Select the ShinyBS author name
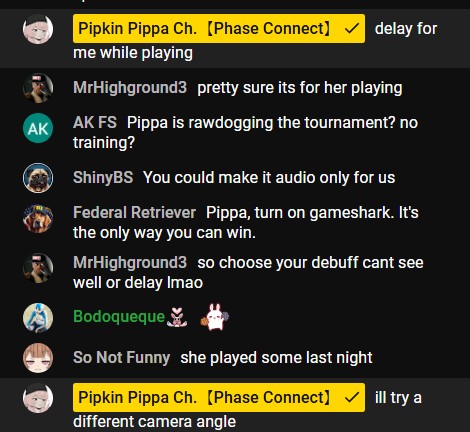Screen dimensions: 470x432 [103, 177]
